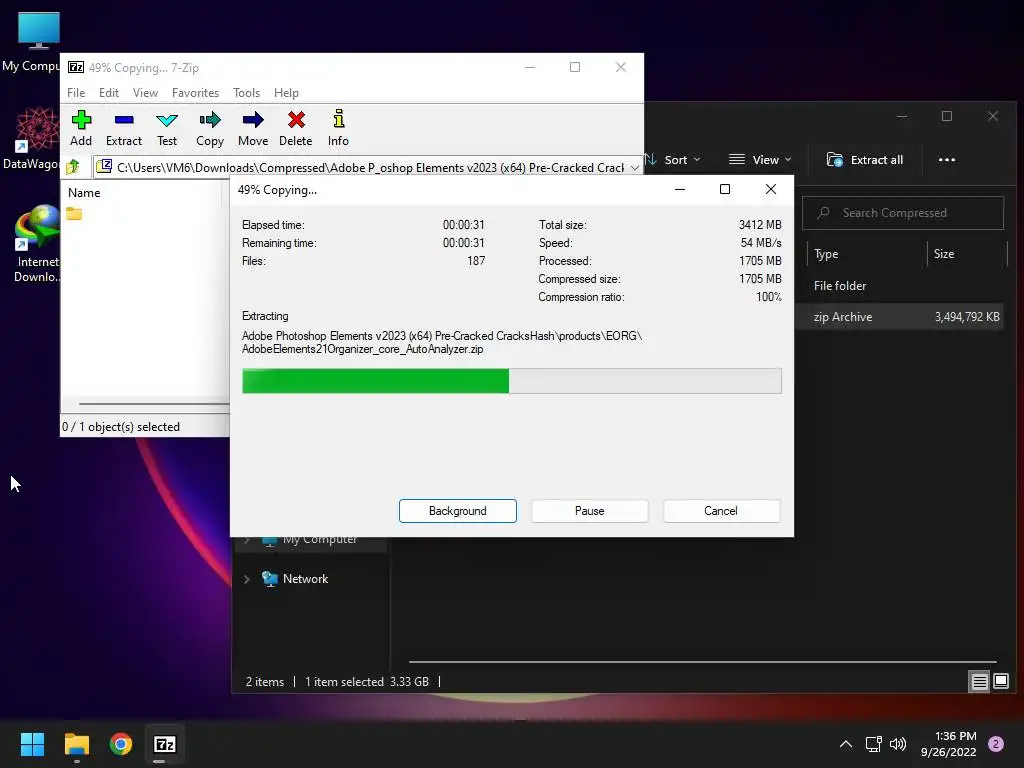
Task: Close the 49% Copying dialog
Action: pos(771,189)
